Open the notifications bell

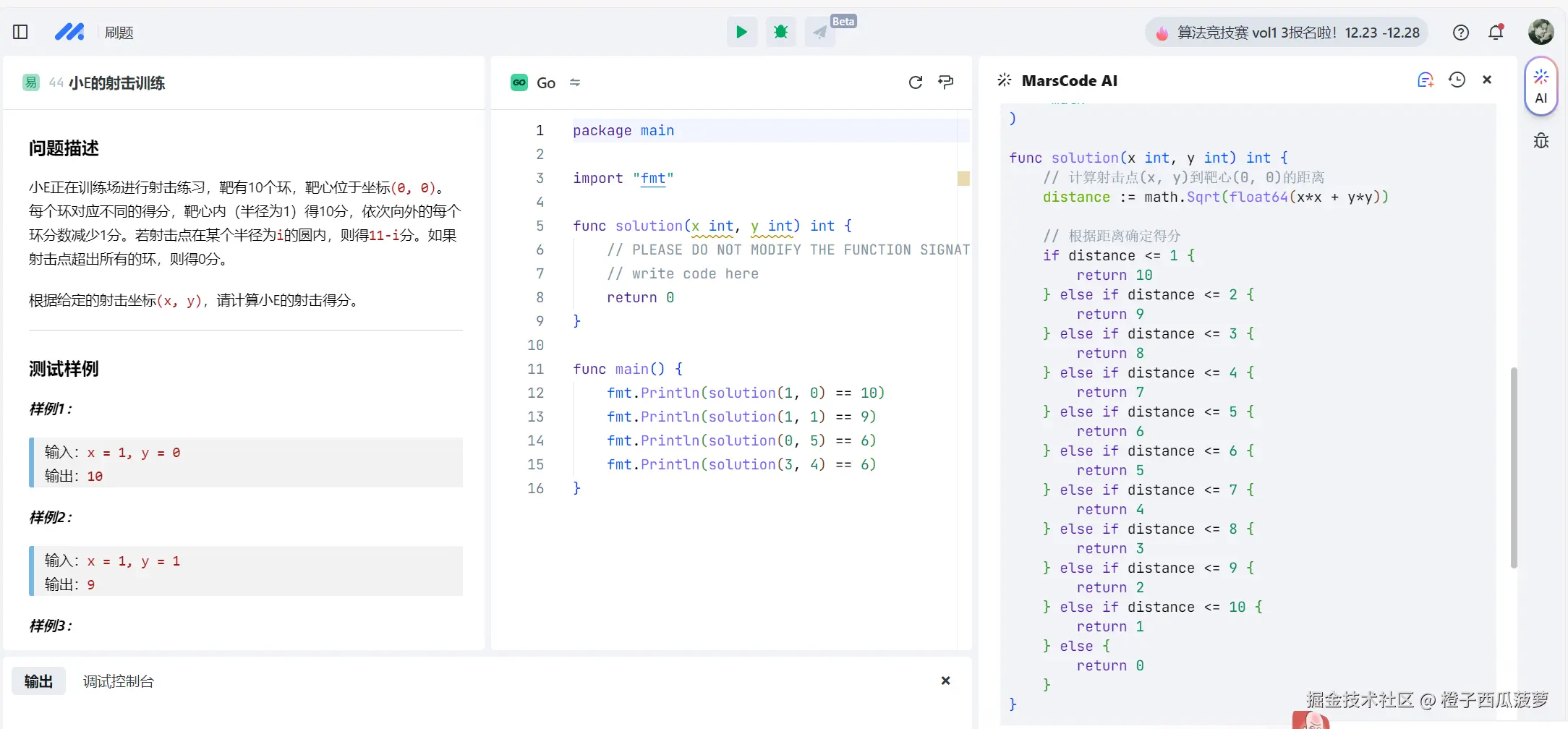click(x=1496, y=33)
